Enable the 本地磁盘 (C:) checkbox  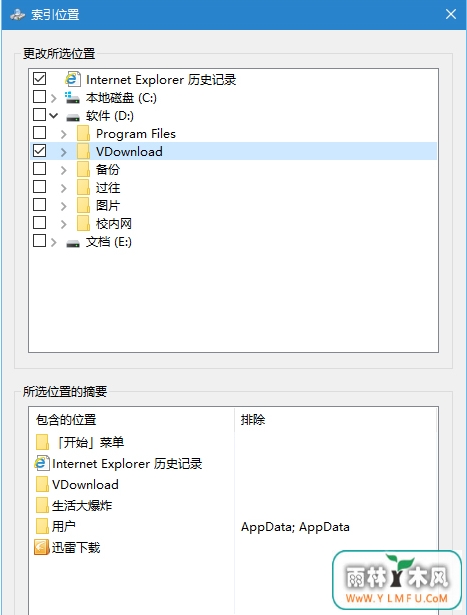(x=39, y=96)
